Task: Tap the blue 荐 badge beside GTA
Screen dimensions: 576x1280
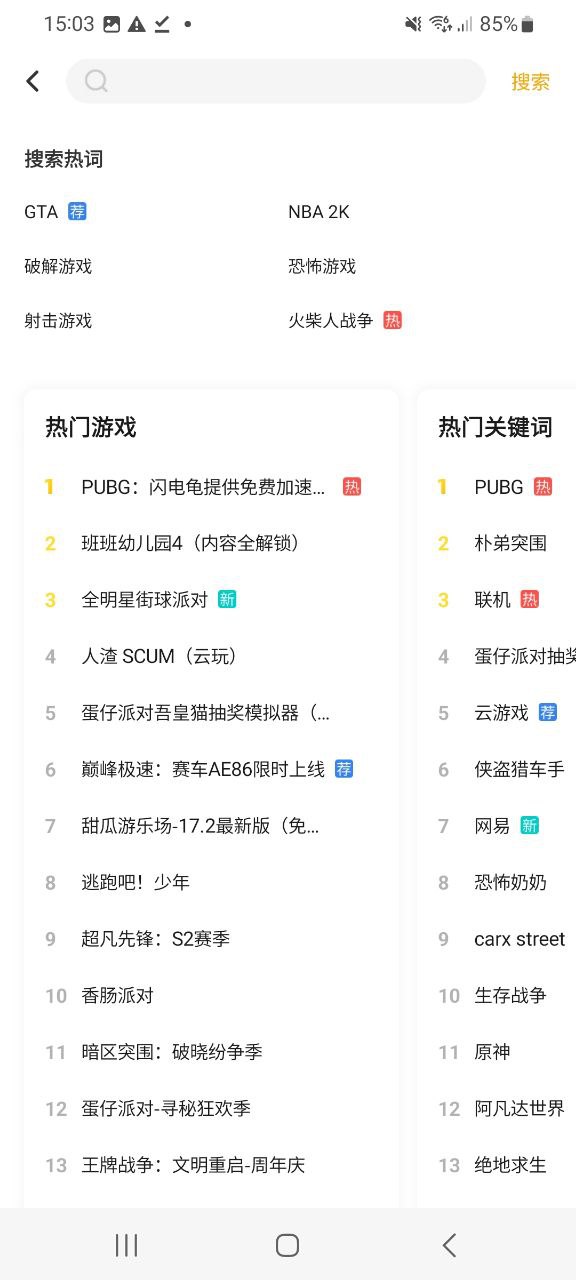Action: click(x=77, y=211)
